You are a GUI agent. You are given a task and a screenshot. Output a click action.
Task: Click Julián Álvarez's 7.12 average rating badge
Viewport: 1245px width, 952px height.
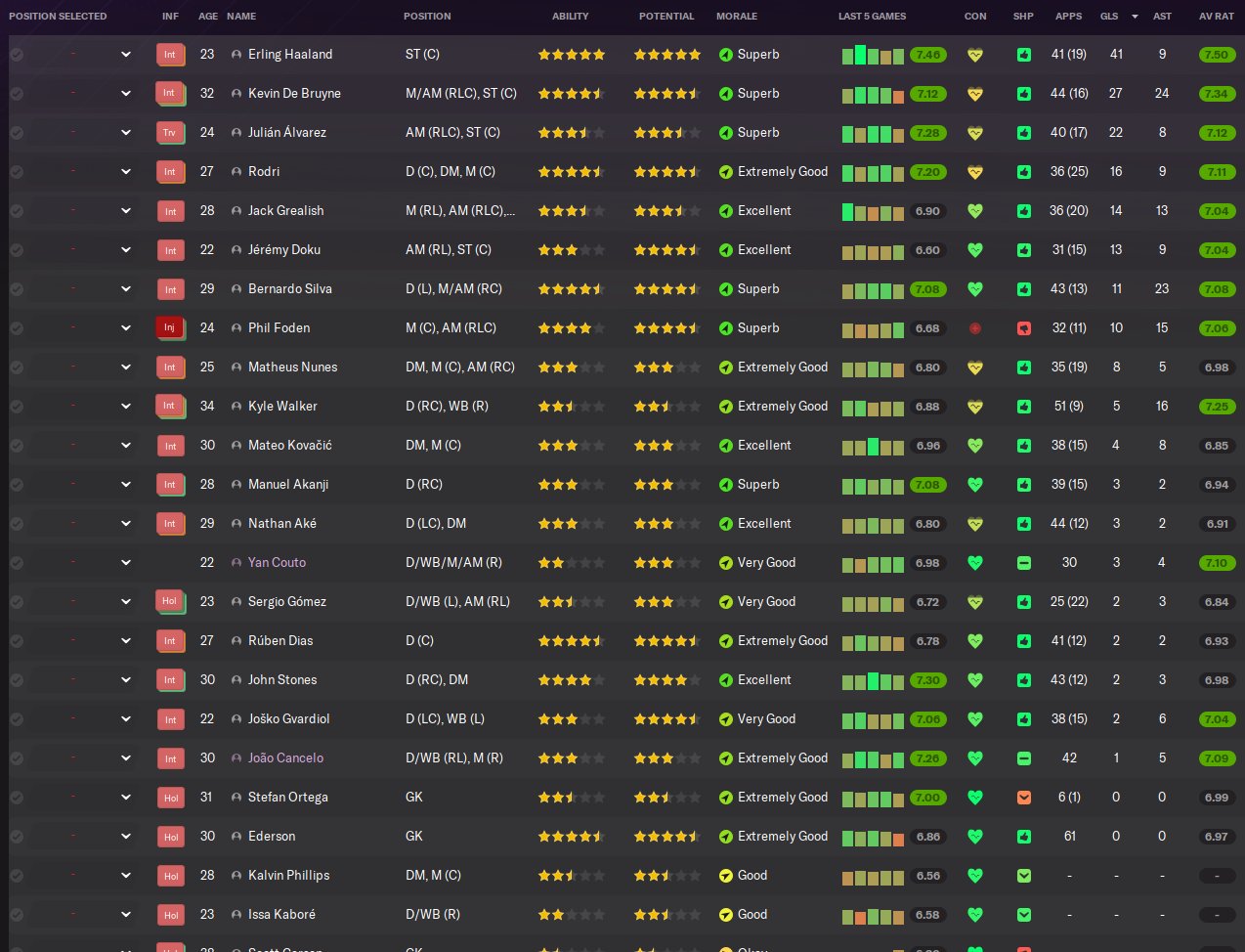[x=1217, y=133]
